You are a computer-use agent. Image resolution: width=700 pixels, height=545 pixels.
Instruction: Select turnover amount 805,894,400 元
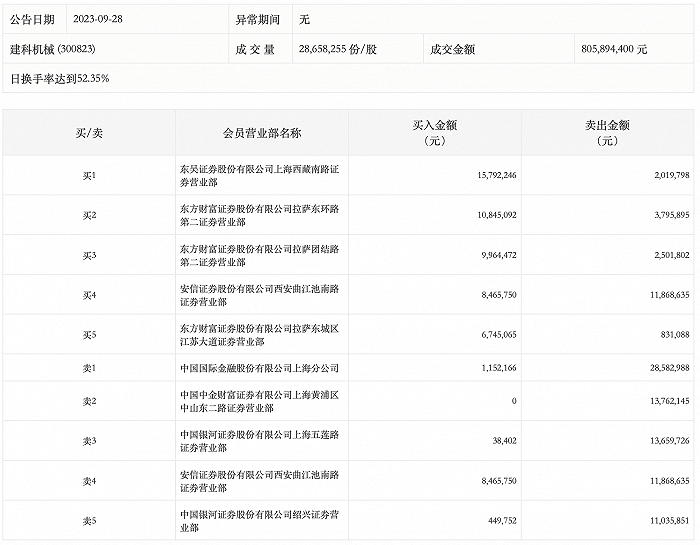pos(614,49)
